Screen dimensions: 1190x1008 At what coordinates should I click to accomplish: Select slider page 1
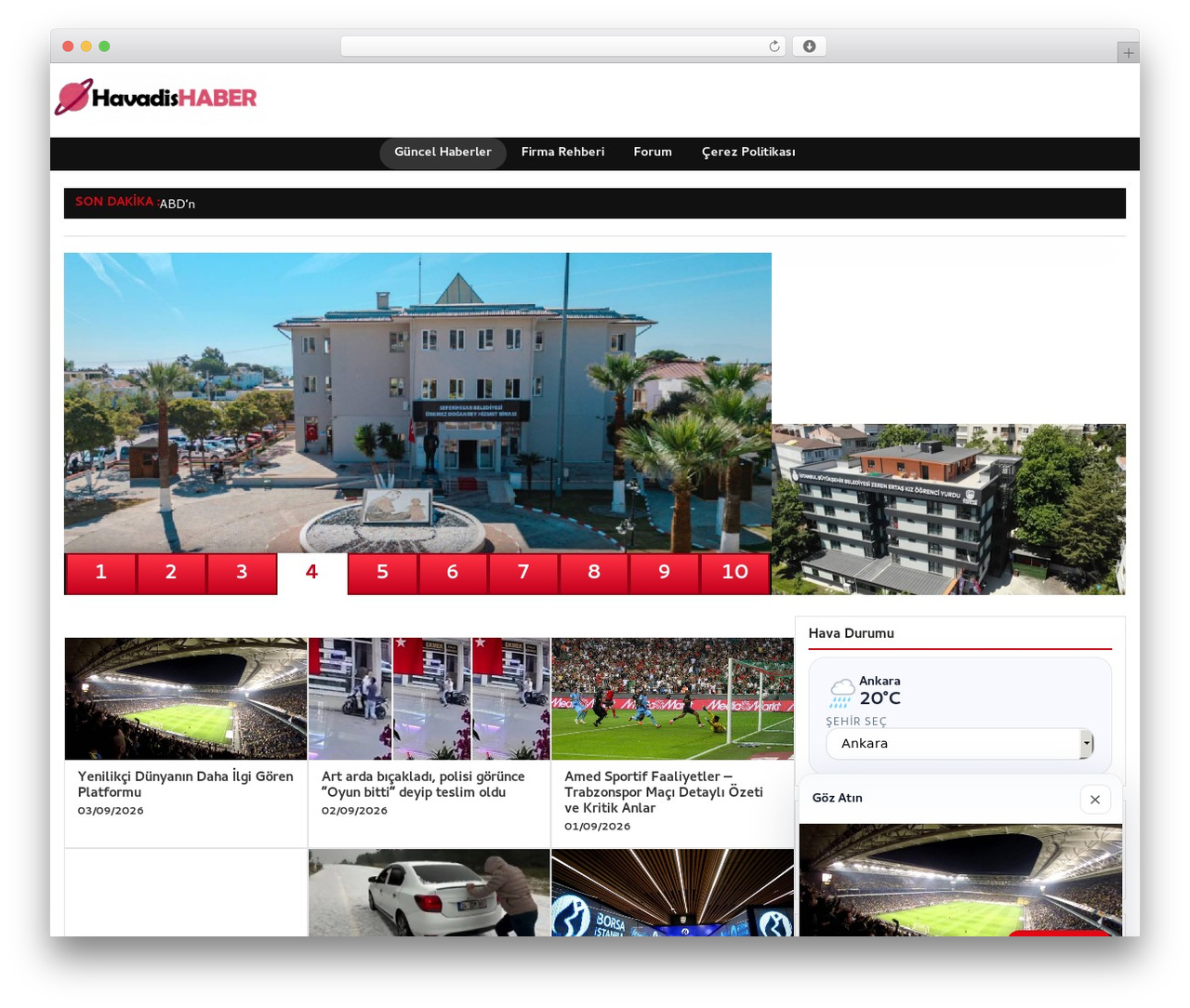(x=101, y=573)
